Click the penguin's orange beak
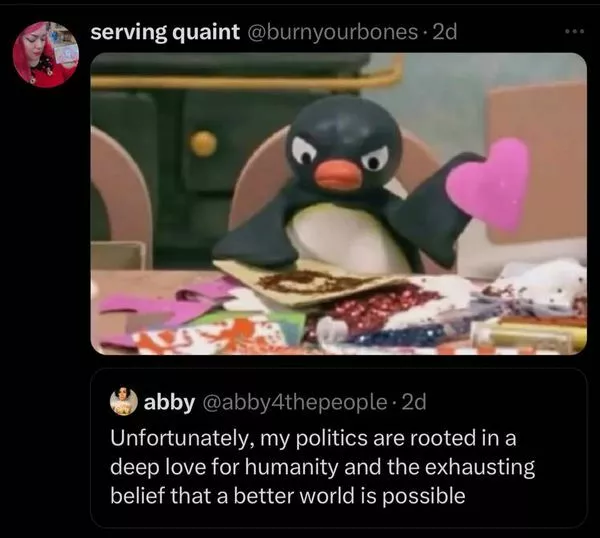 point(338,174)
